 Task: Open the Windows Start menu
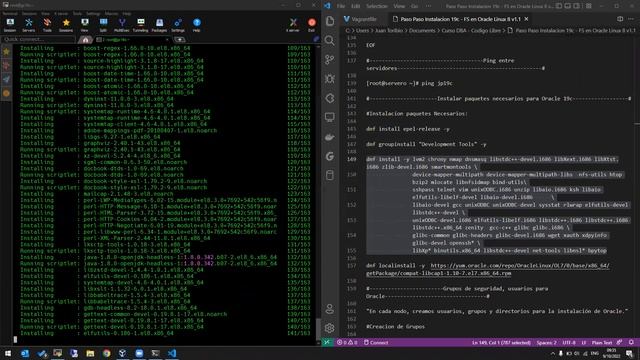(8, 353)
